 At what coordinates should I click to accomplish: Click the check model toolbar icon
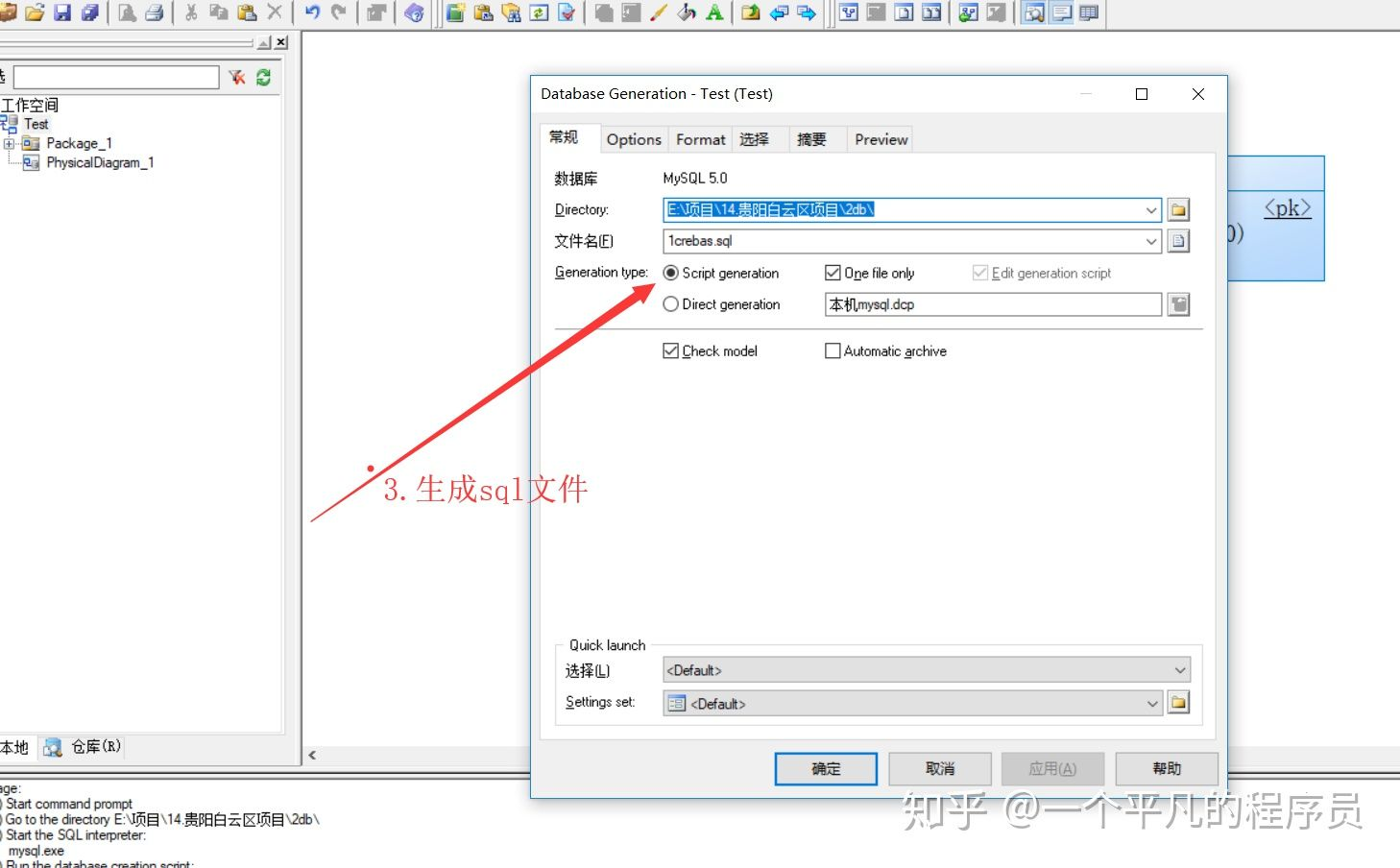pyautogui.click(x=567, y=12)
